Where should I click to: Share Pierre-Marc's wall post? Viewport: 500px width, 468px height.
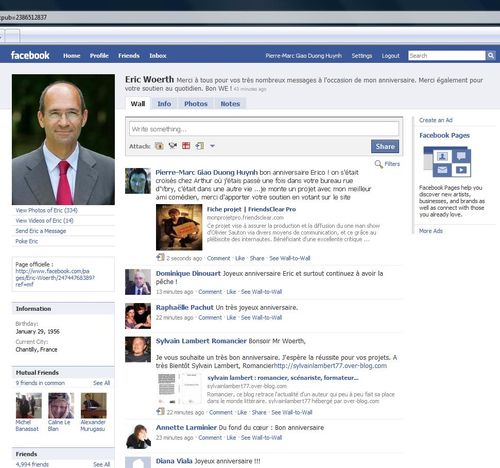coord(257,258)
